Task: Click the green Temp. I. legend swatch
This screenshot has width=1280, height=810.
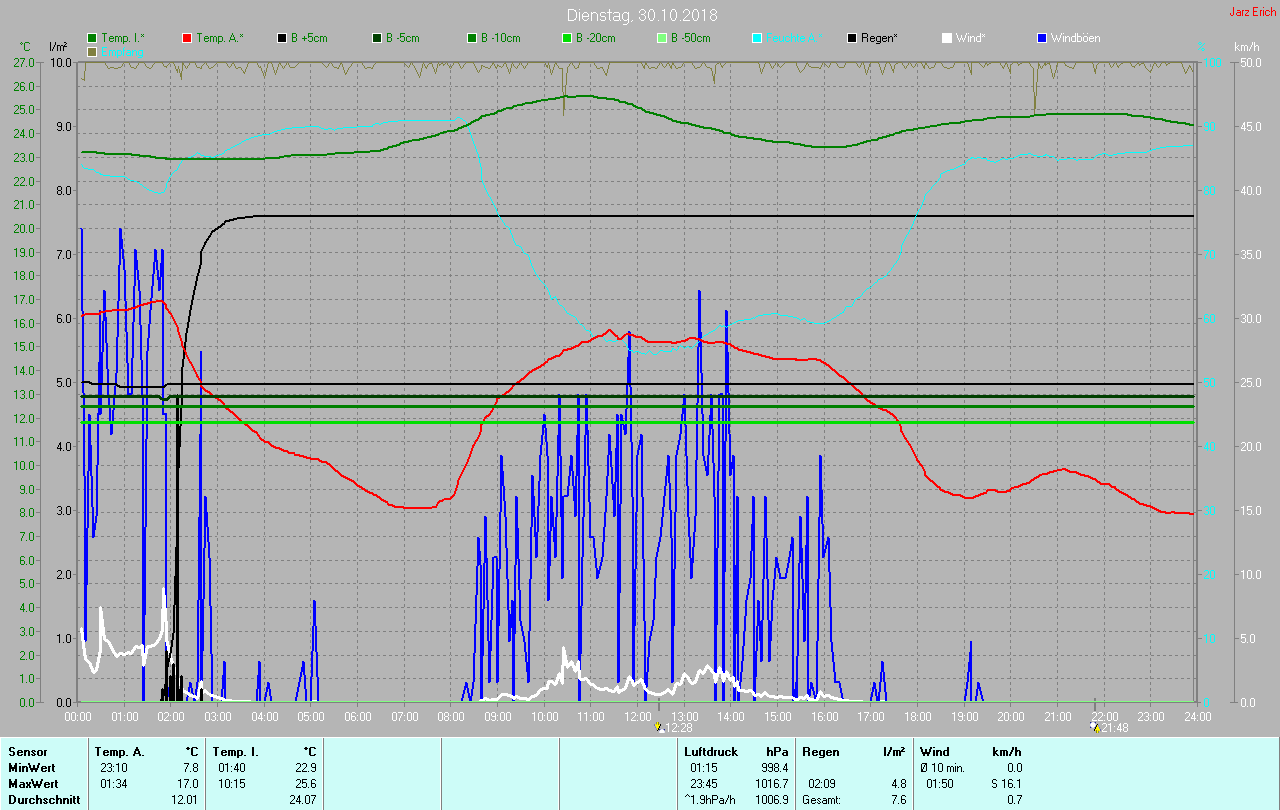Action: [x=92, y=38]
